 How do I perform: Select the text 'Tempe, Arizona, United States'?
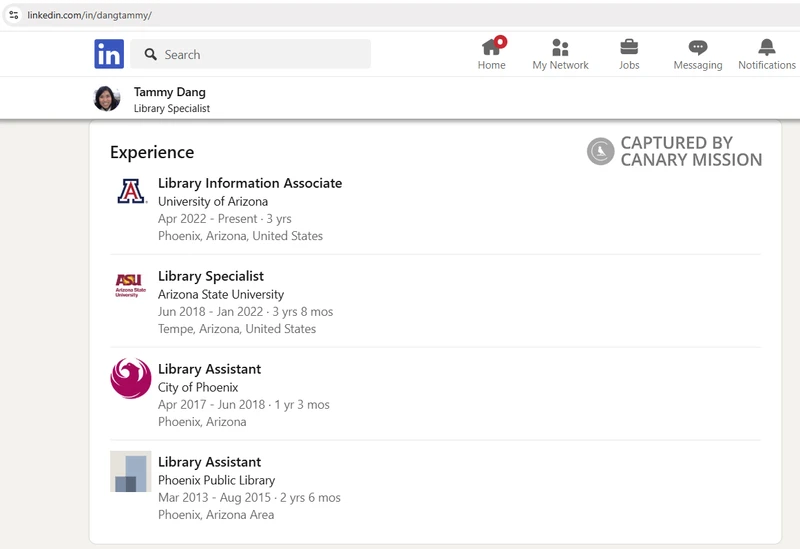coord(237,329)
